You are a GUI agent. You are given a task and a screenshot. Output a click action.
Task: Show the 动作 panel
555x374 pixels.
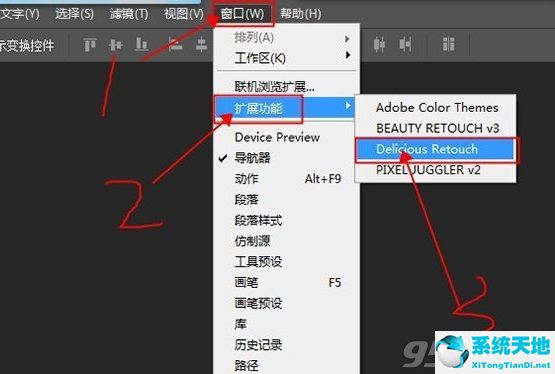click(286, 179)
